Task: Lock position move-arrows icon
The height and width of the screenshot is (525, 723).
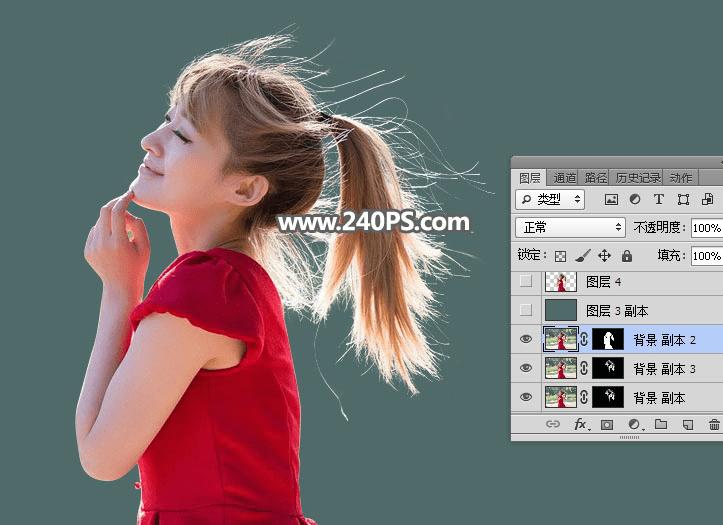Action: (x=604, y=256)
